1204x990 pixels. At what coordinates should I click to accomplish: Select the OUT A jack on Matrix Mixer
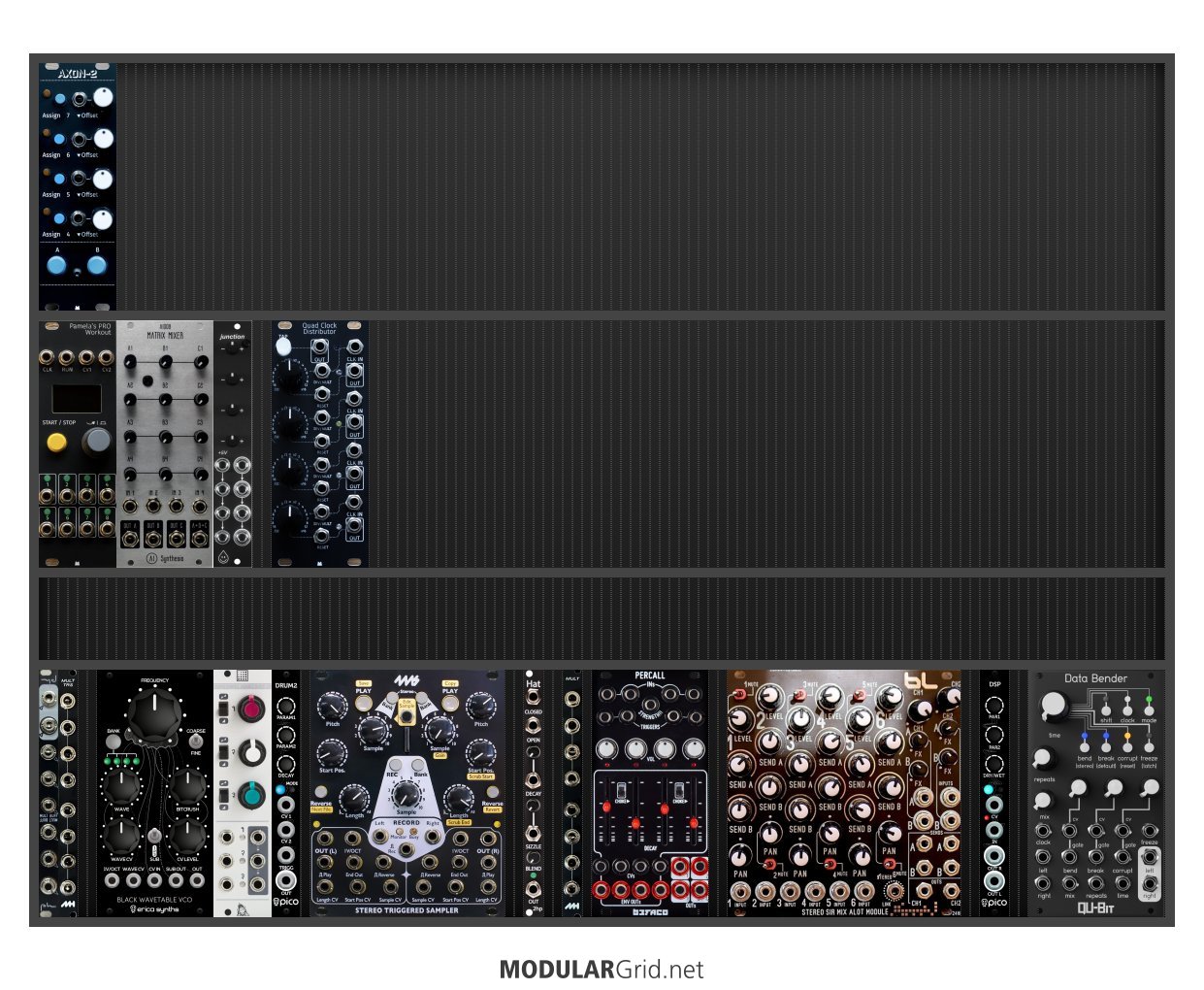coord(130,540)
